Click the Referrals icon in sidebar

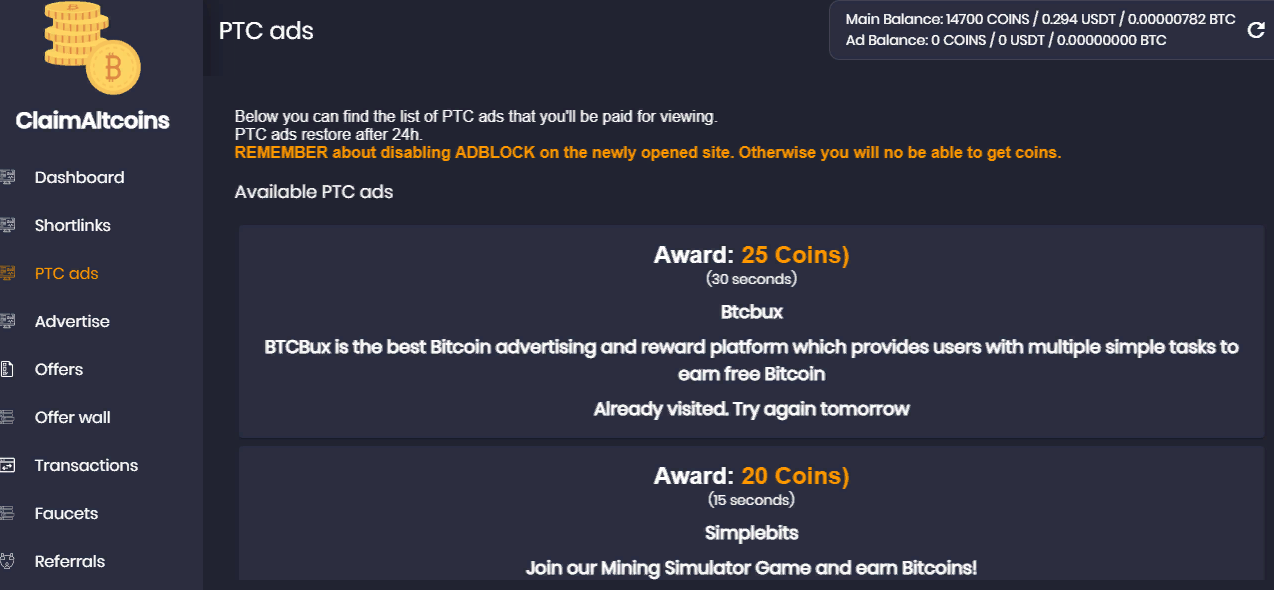point(8,562)
